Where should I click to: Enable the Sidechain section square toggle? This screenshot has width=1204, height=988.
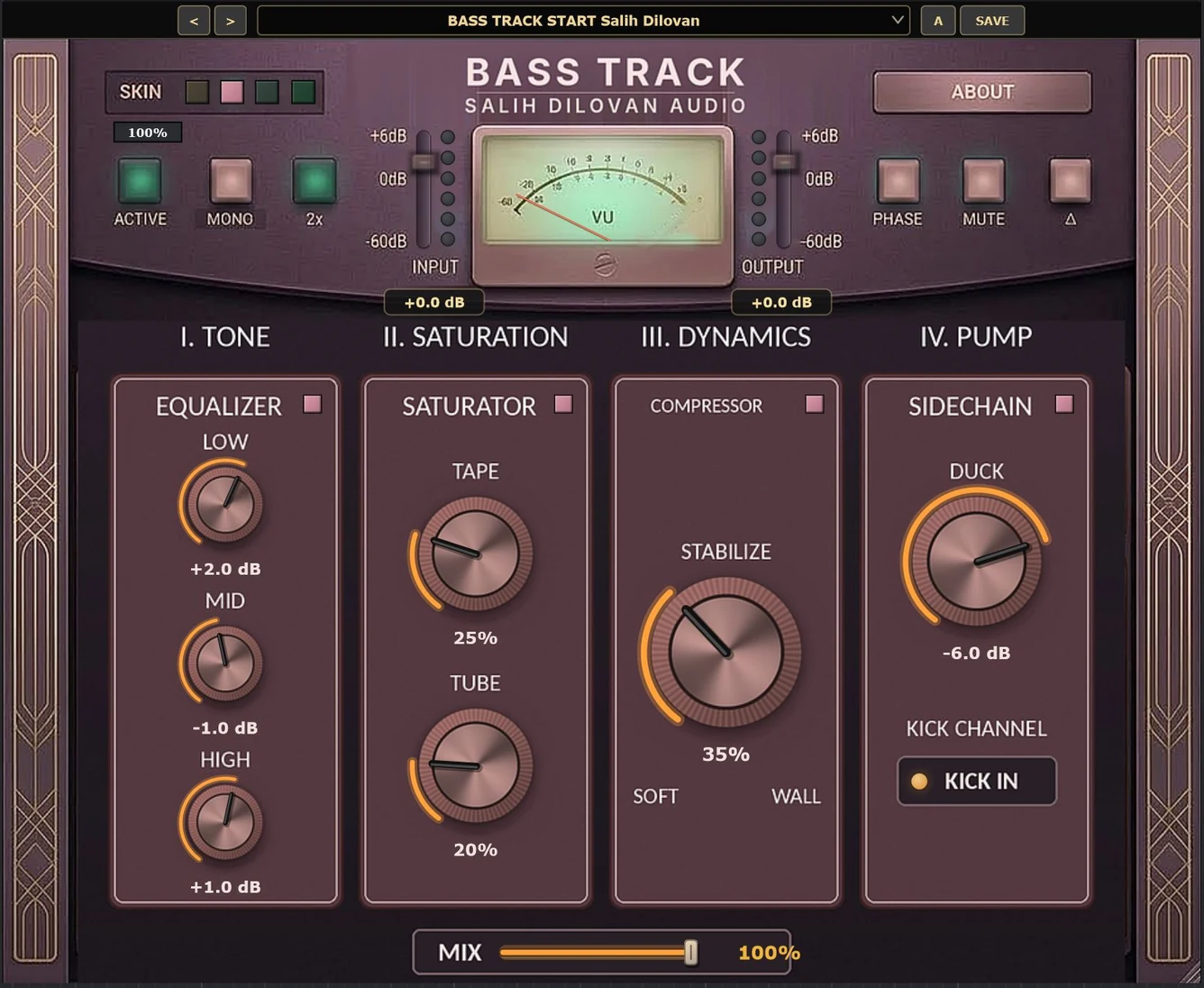1064,404
